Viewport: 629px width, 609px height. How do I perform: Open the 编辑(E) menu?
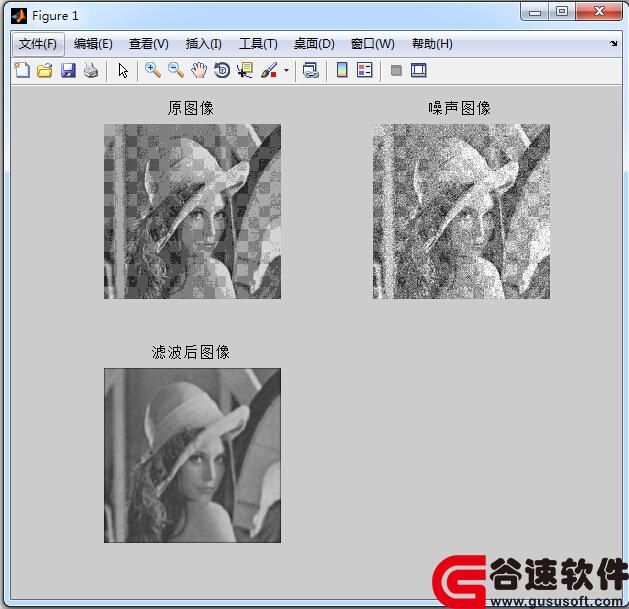click(93, 44)
